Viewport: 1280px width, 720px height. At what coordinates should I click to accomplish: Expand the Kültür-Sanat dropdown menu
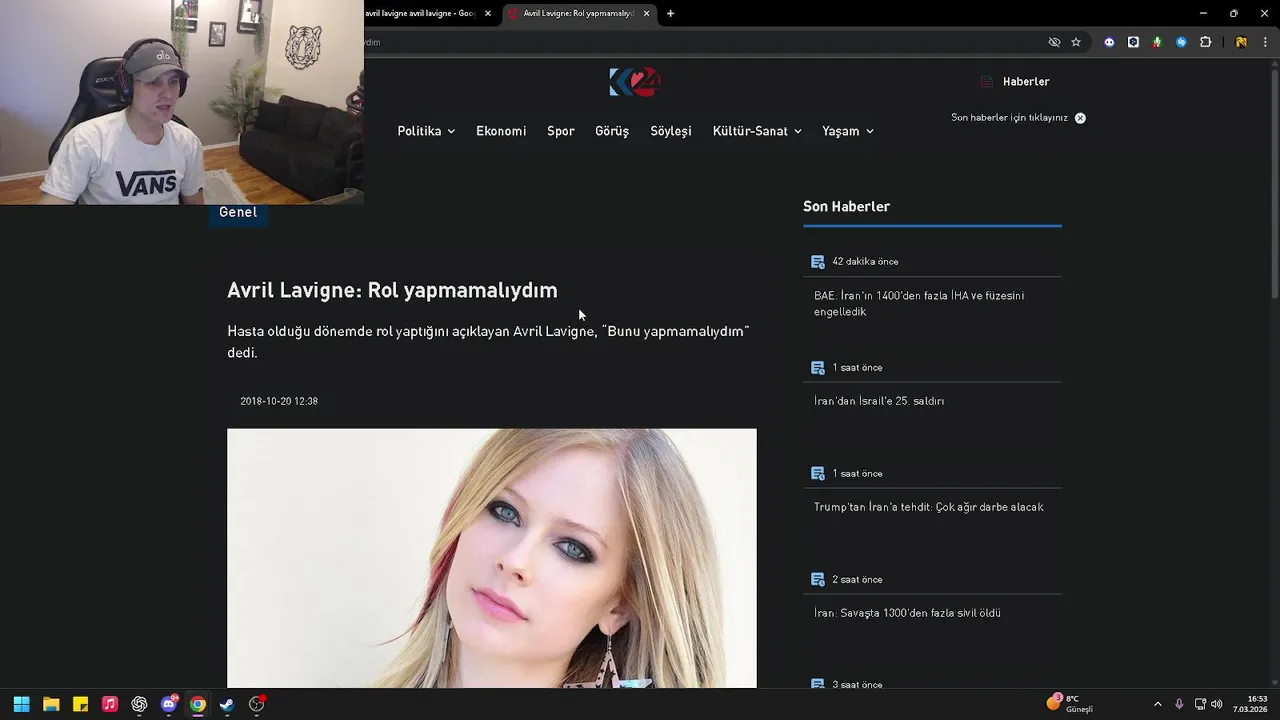pyautogui.click(x=757, y=131)
